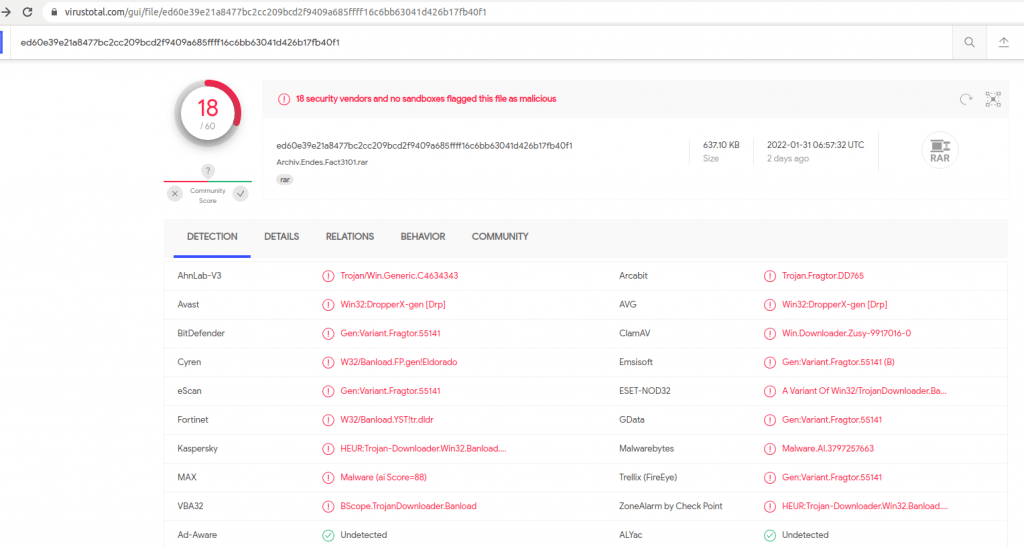Click the alert icon for ESET-NOD32 detection
This screenshot has height=548, width=1024.
(x=769, y=391)
